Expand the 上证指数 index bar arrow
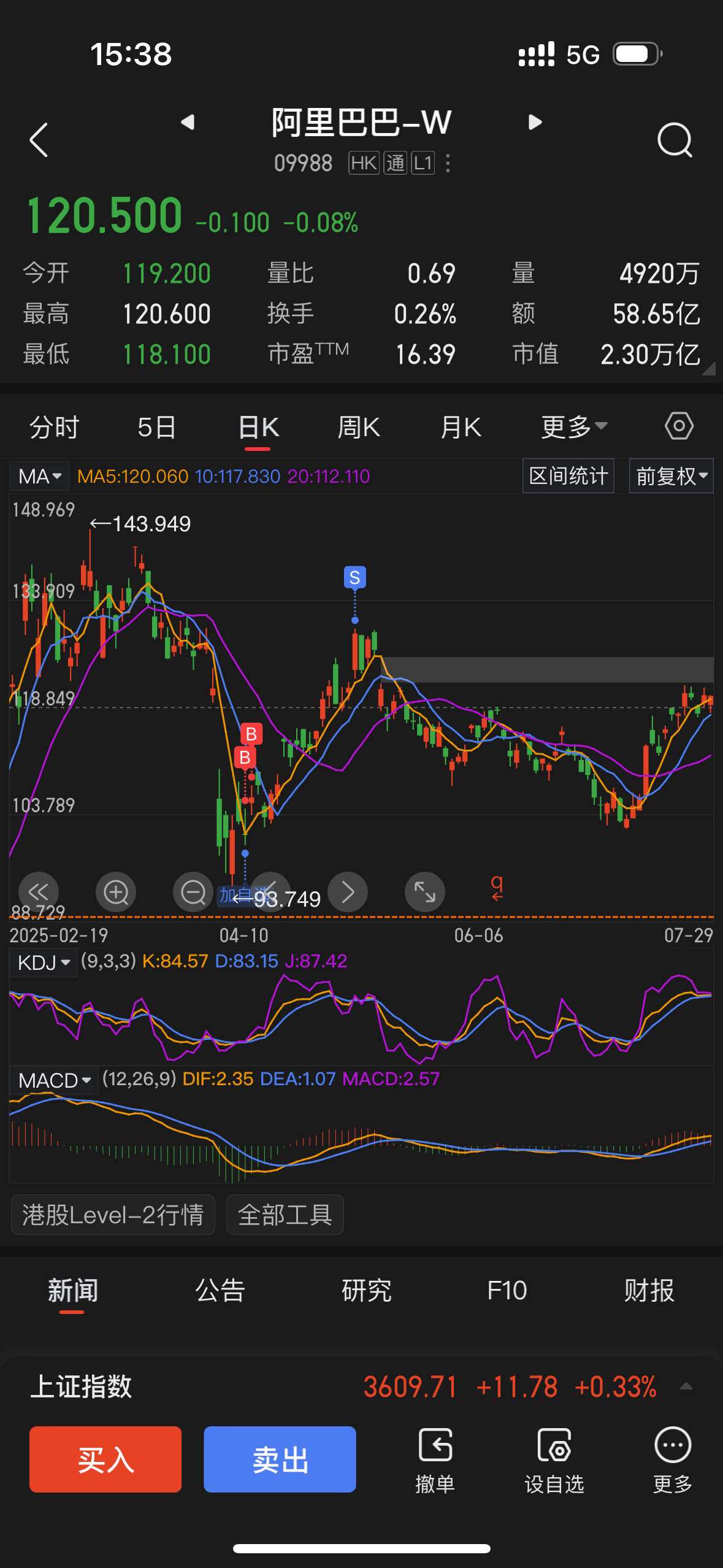Viewport: 723px width, 1568px height. pyautogui.click(x=686, y=1386)
